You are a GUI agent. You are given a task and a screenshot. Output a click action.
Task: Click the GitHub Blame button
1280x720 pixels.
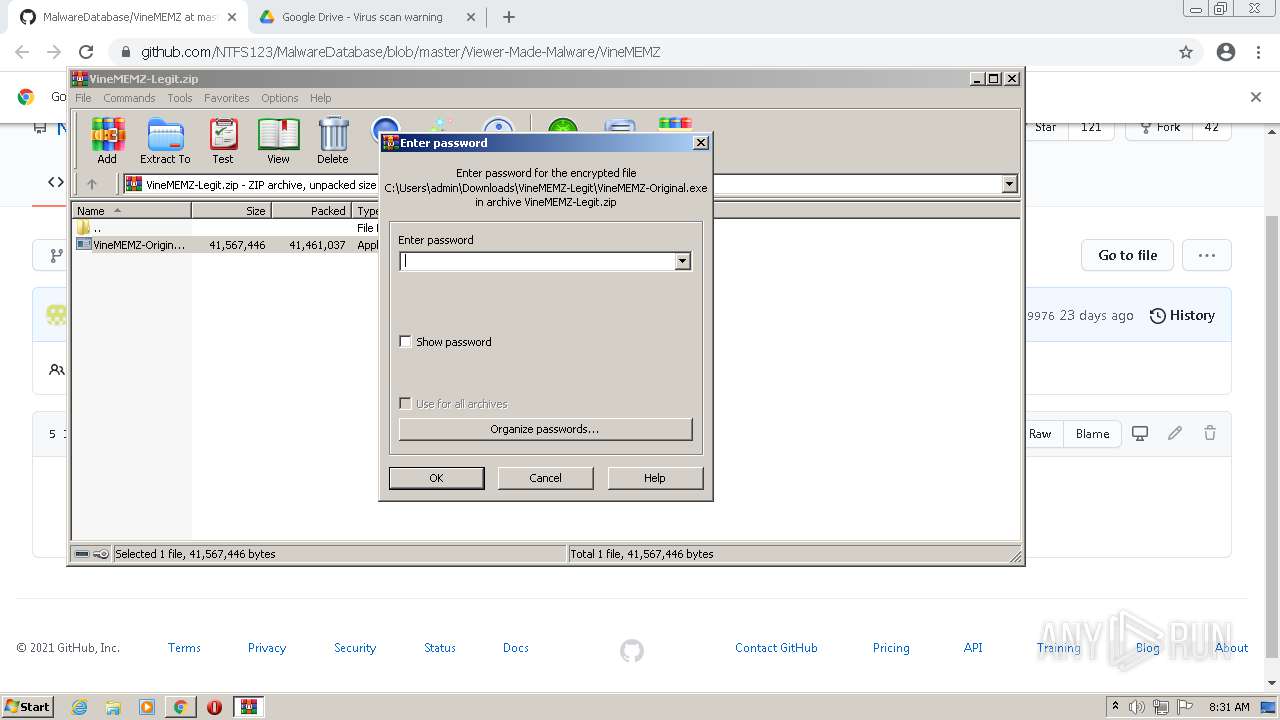point(1092,434)
